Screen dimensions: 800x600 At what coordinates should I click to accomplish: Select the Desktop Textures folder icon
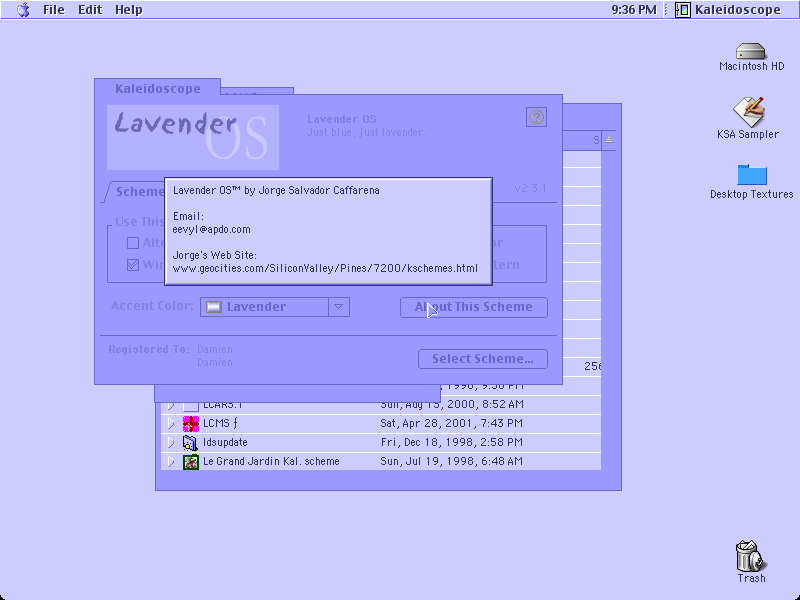coord(752,174)
